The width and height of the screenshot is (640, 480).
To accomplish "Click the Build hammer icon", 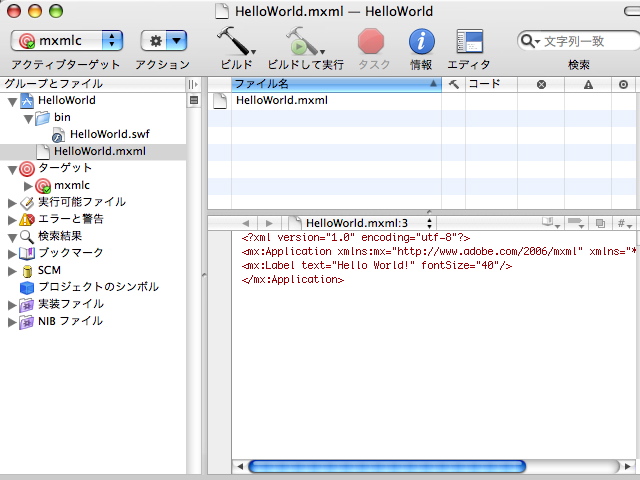I will point(235,41).
